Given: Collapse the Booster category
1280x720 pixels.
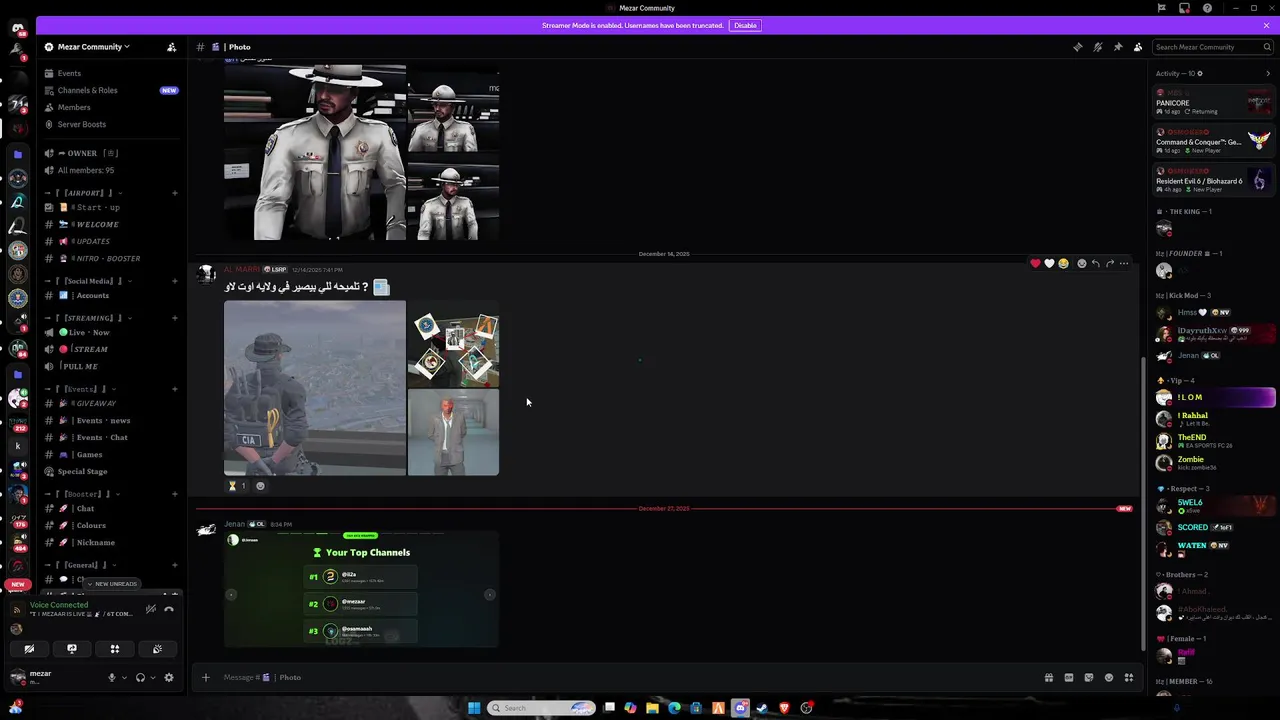Looking at the screenshot, I should click(82, 494).
